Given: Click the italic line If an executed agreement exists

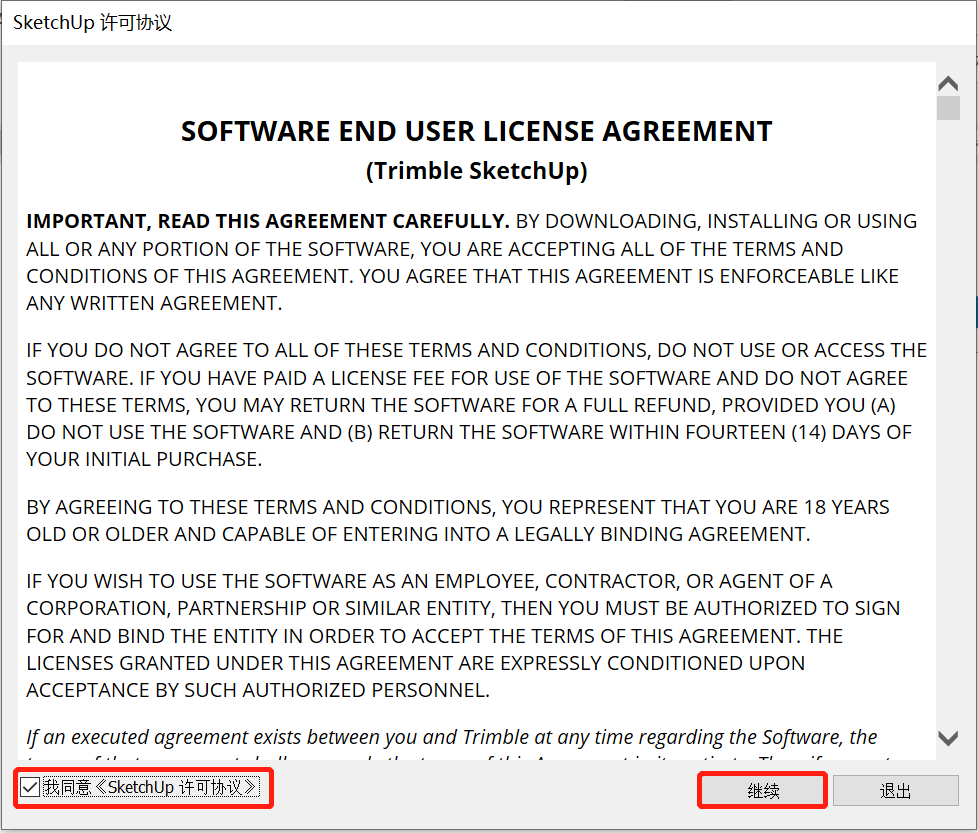Looking at the screenshot, I should [x=452, y=737].
